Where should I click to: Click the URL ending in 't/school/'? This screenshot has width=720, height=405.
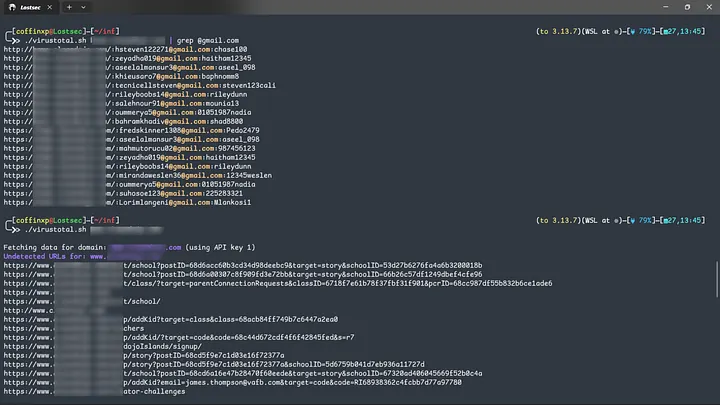point(82,301)
